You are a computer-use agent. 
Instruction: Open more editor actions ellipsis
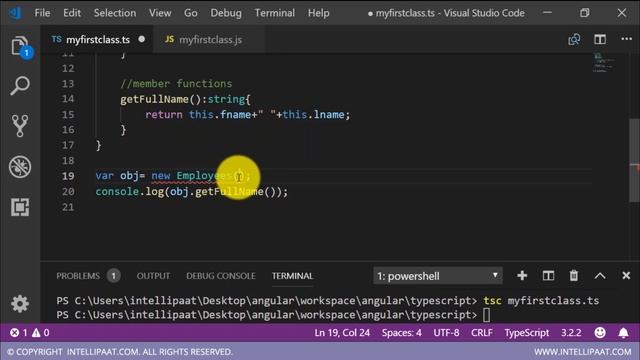pyautogui.click(x=626, y=39)
